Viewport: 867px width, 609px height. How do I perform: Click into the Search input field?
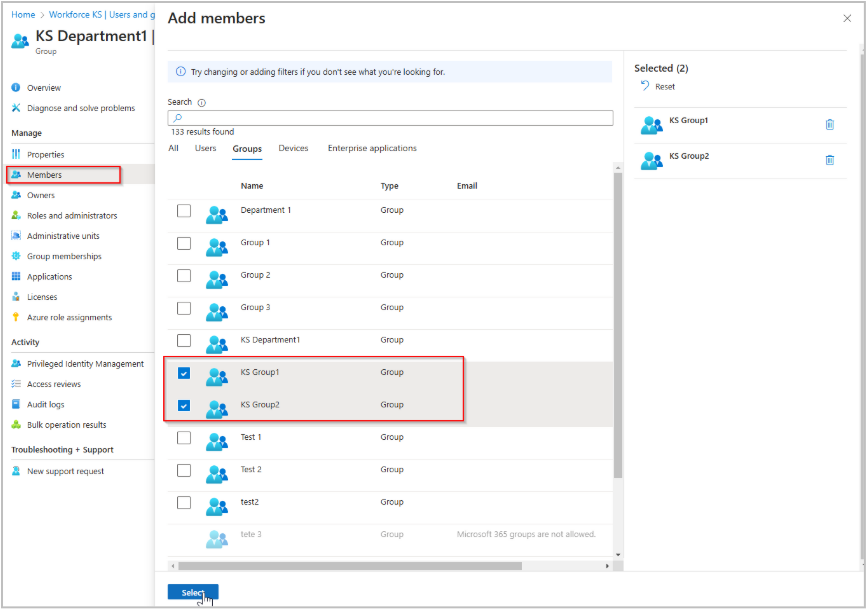point(390,118)
